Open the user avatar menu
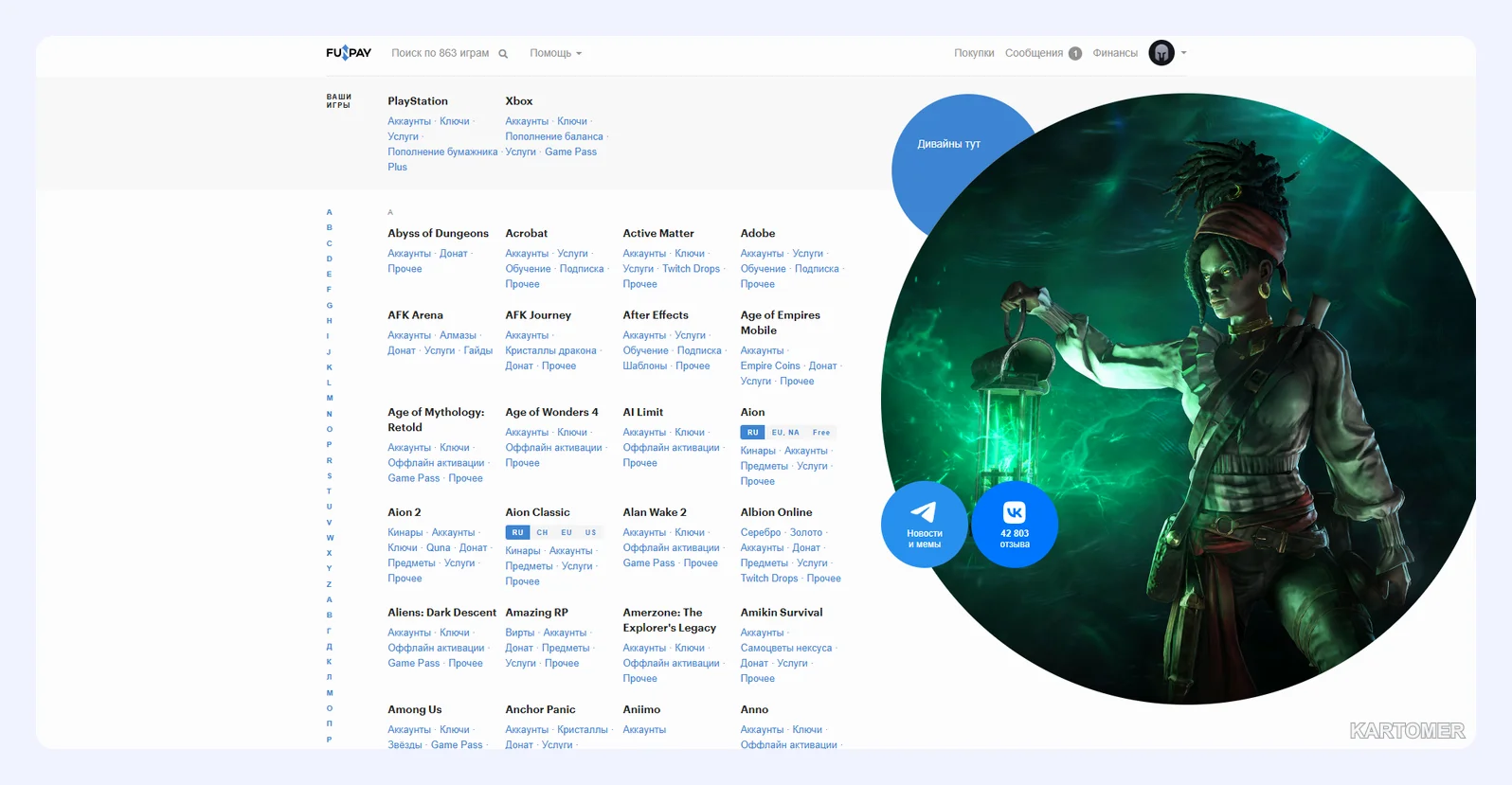Screen dimensions: 1512x785 [x=1161, y=53]
